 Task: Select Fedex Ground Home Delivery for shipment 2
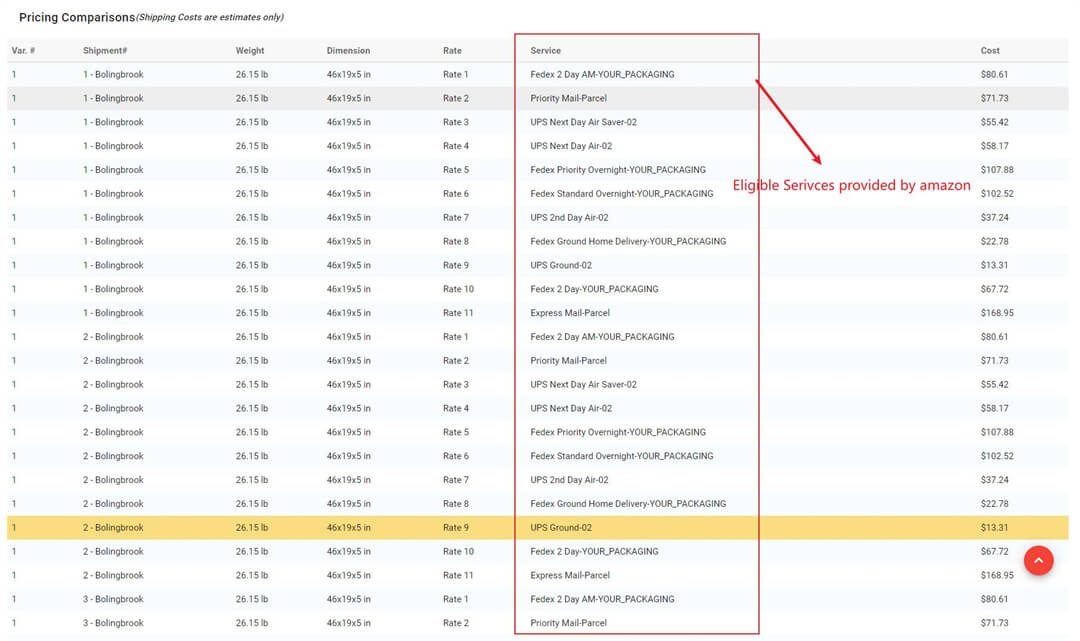pyautogui.click(x=628, y=504)
